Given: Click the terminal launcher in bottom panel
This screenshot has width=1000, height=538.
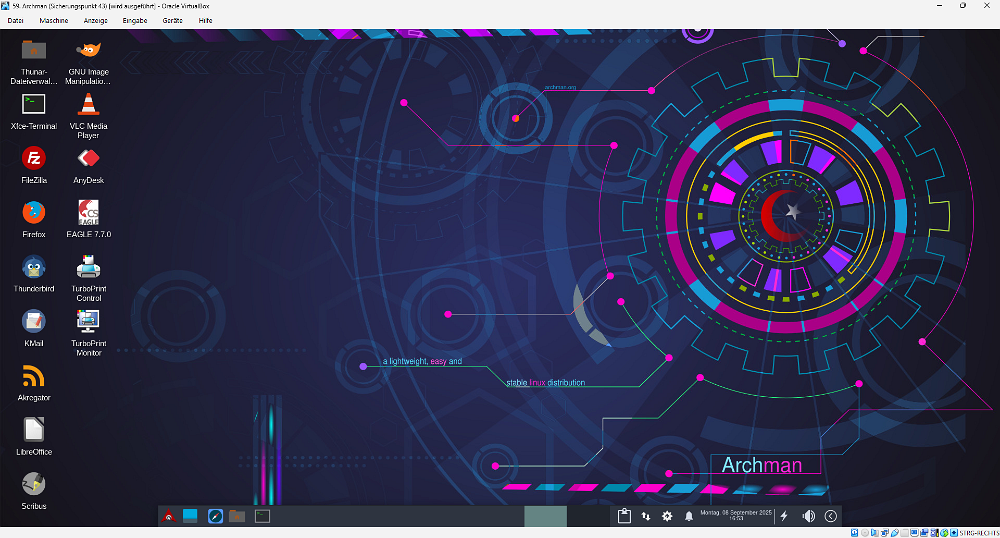Looking at the screenshot, I should [262, 516].
